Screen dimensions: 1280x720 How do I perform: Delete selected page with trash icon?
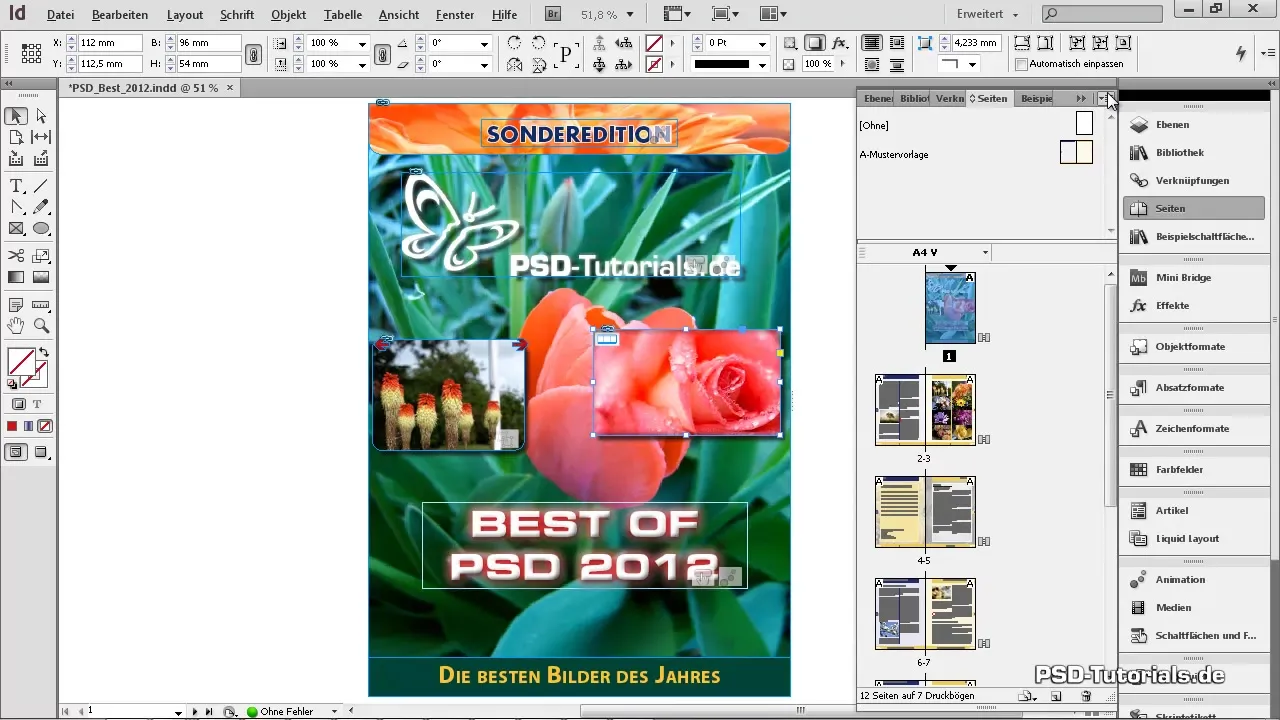click(1086, 696)
